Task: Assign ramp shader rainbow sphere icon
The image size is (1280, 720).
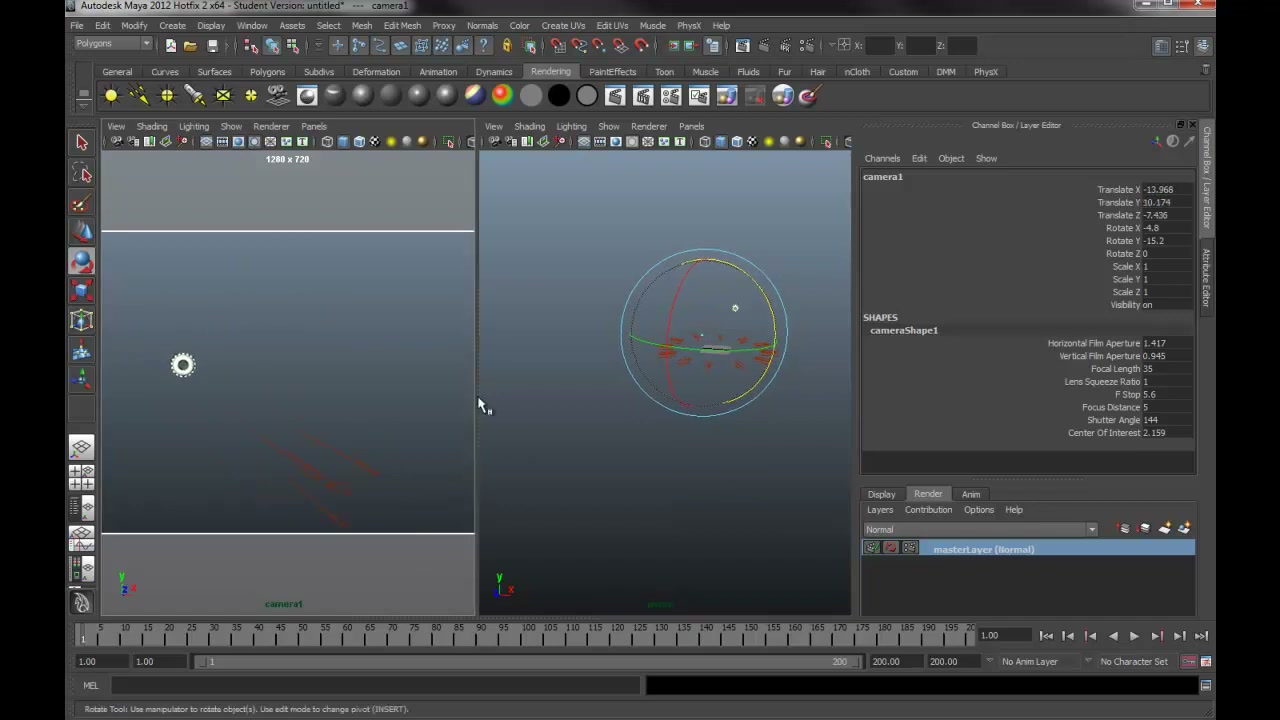Action: point(502,96)
